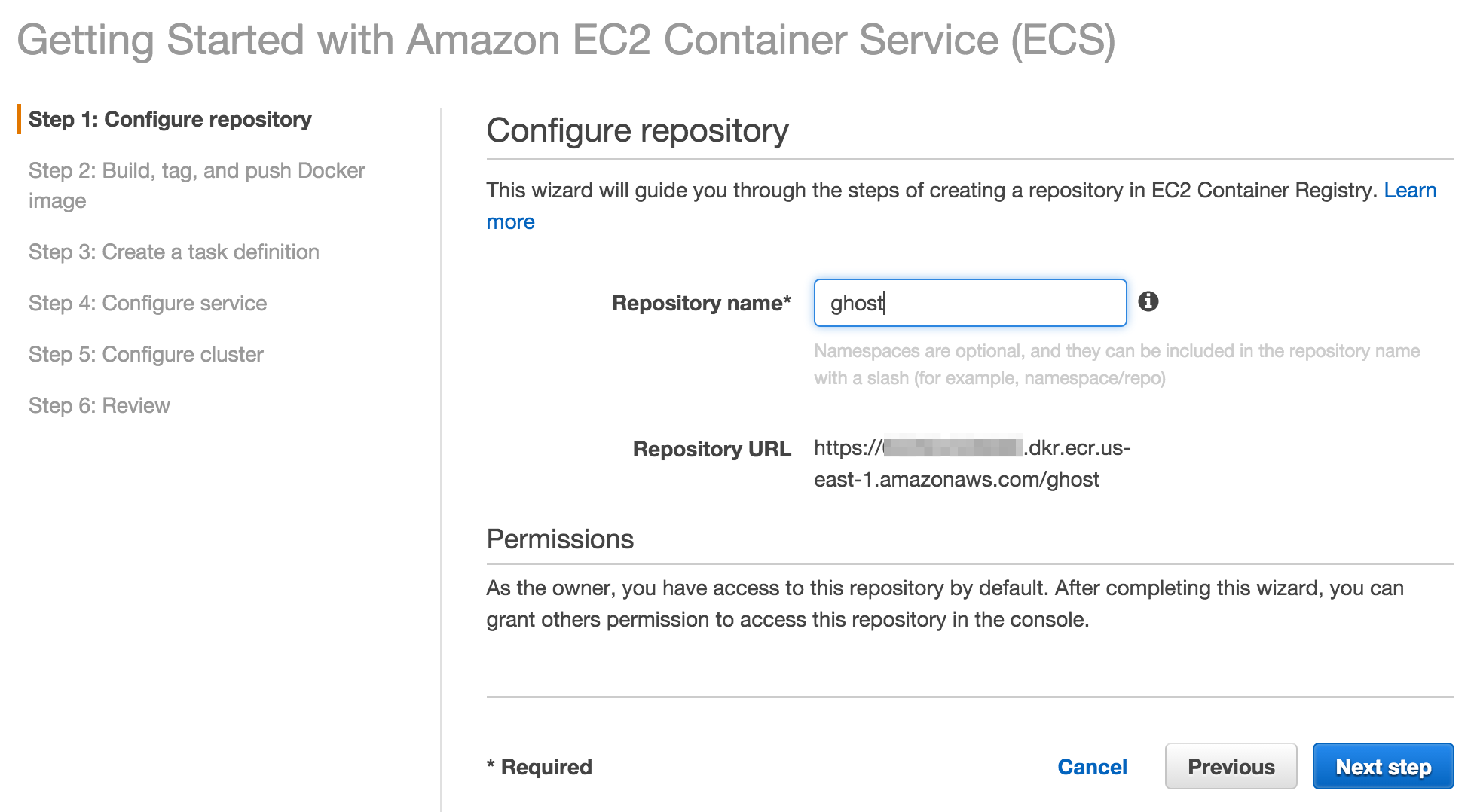This screenshot has width=1474, height=812.
Task: Click the Permissions section heading
Action: tap(560, 539)
